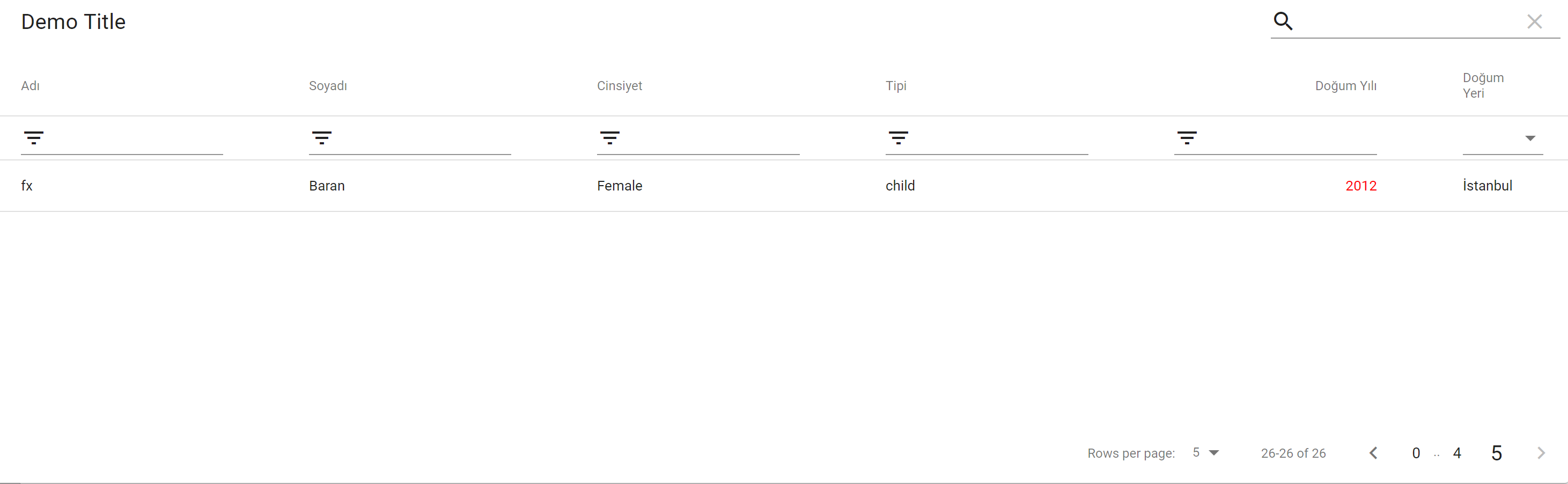
Task: Sort by the Doğum Yılı column header
Action: pos(1346,85)
